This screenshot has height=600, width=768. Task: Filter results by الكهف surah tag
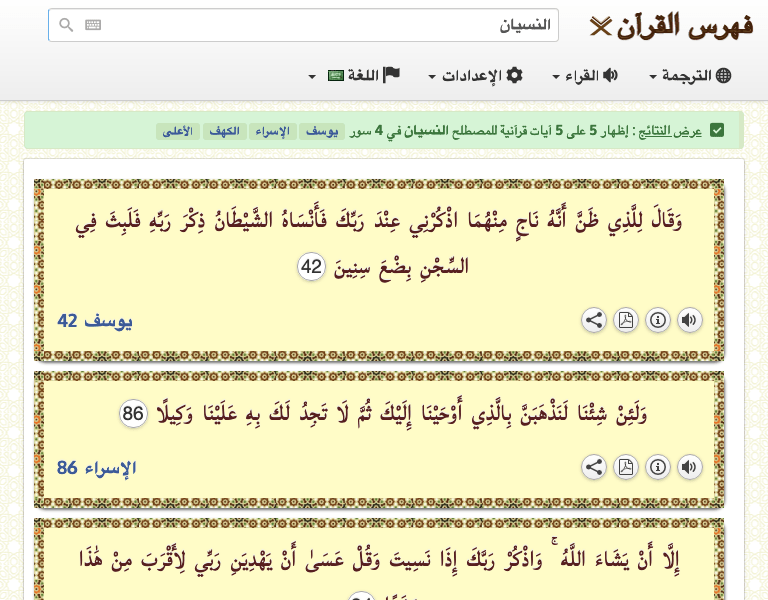coord(225,132)
